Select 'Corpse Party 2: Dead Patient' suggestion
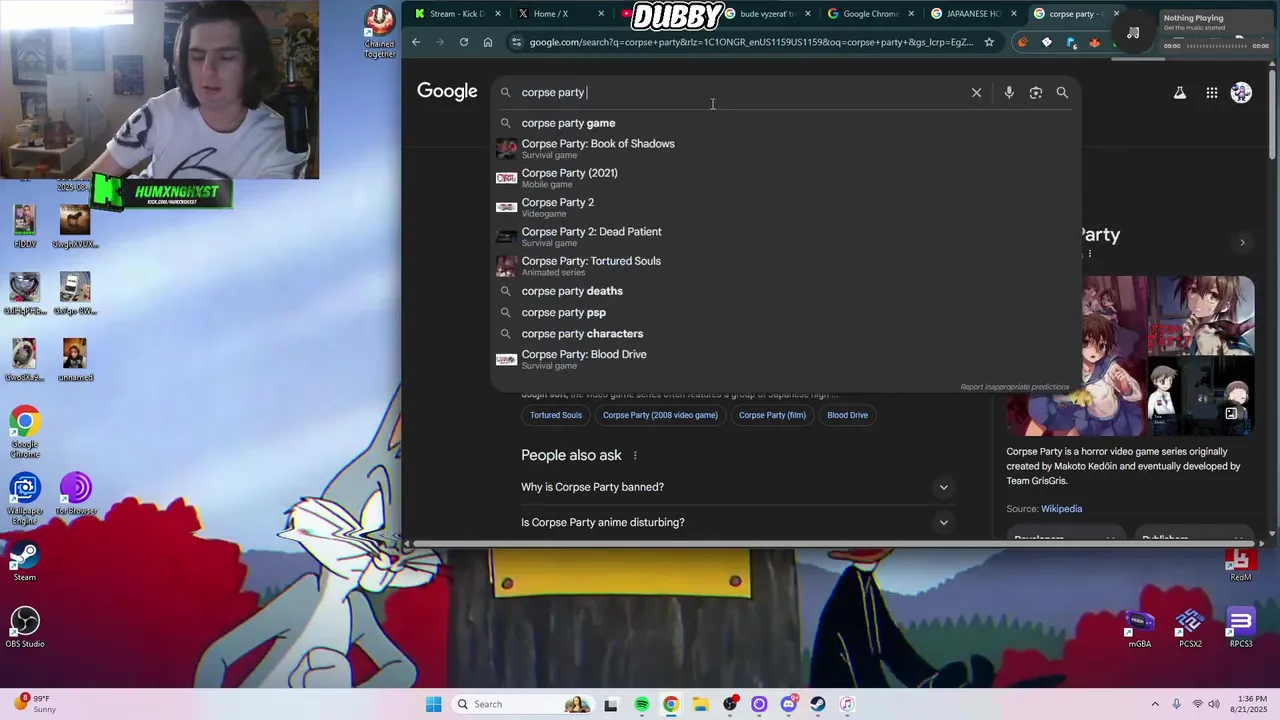Image resolution: width=1280 pixels, height=720 pixels. [785, 236]
